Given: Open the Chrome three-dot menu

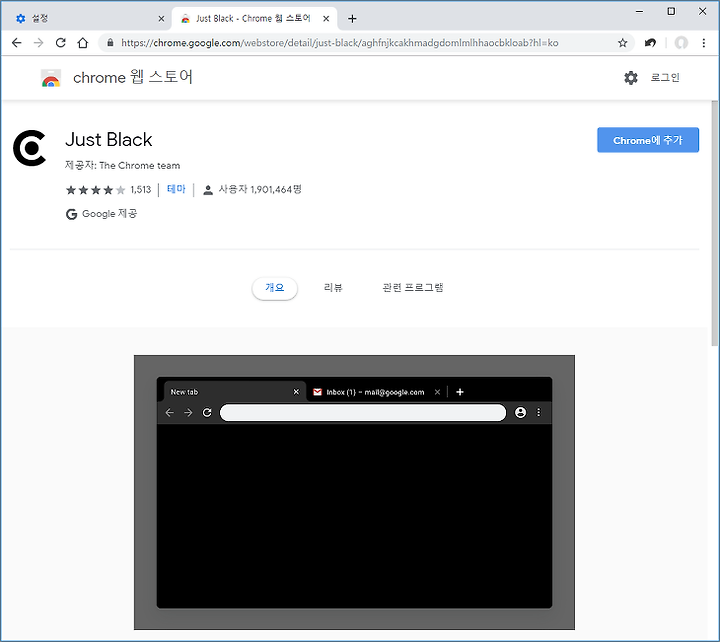Looking at the screenshot, I should click(x=704, y=43).
